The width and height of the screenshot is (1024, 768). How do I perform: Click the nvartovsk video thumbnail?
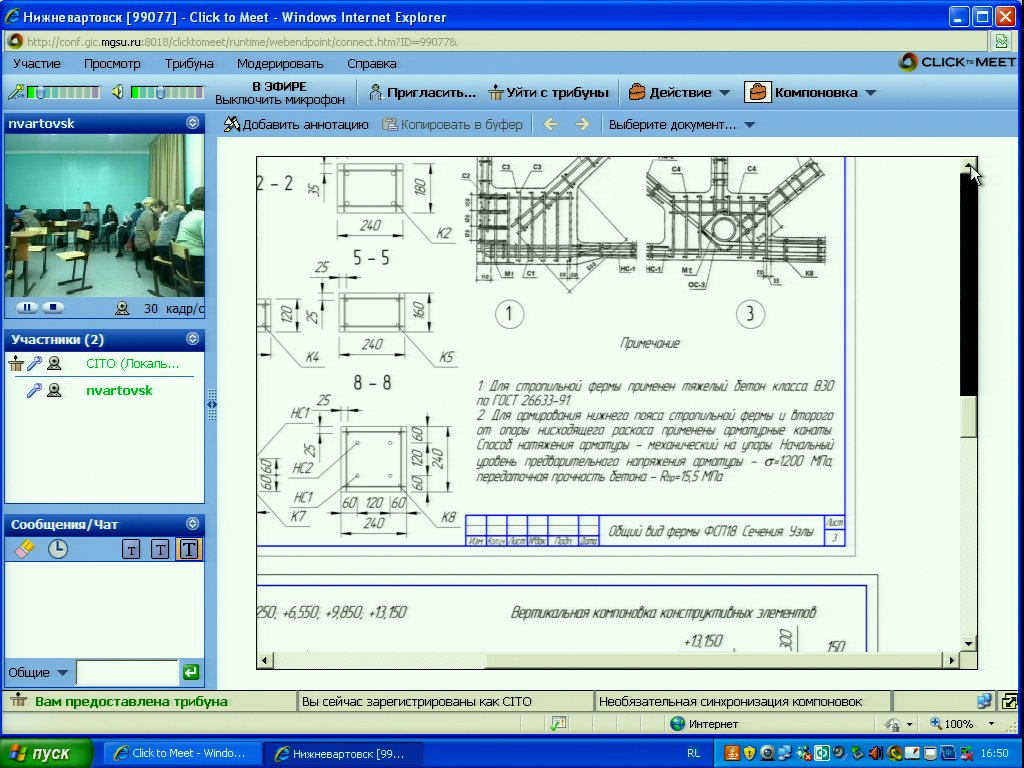104,216
